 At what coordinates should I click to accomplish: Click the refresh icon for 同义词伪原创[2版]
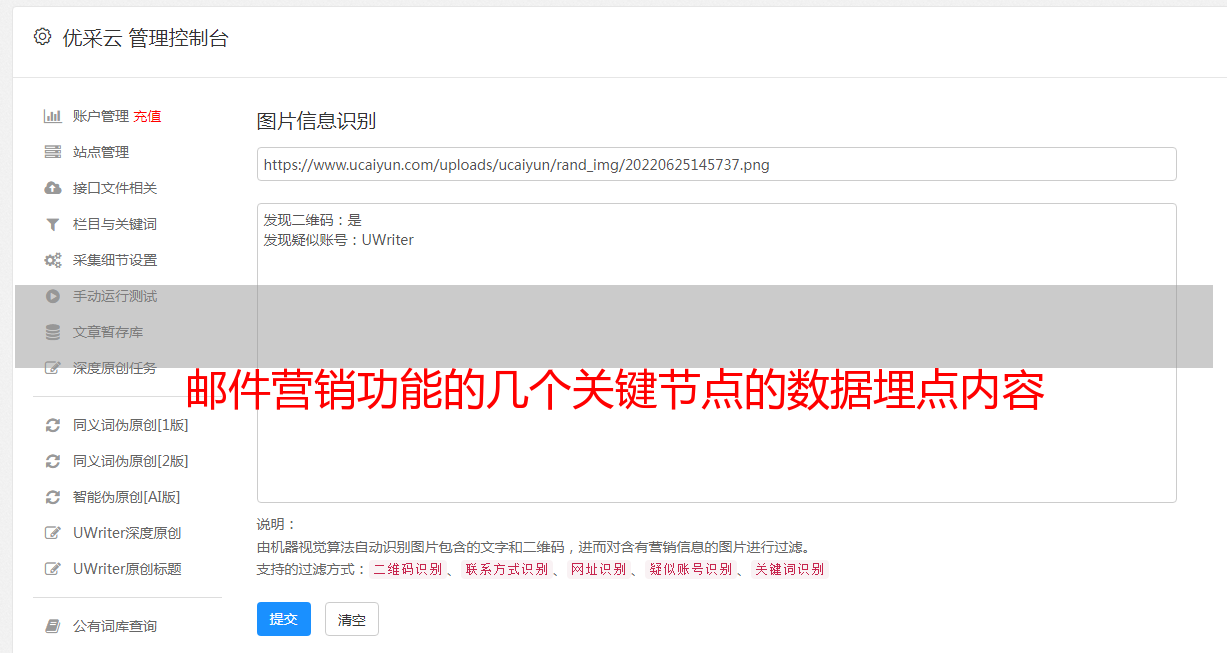pyautogui.click(x=53, y=461)
